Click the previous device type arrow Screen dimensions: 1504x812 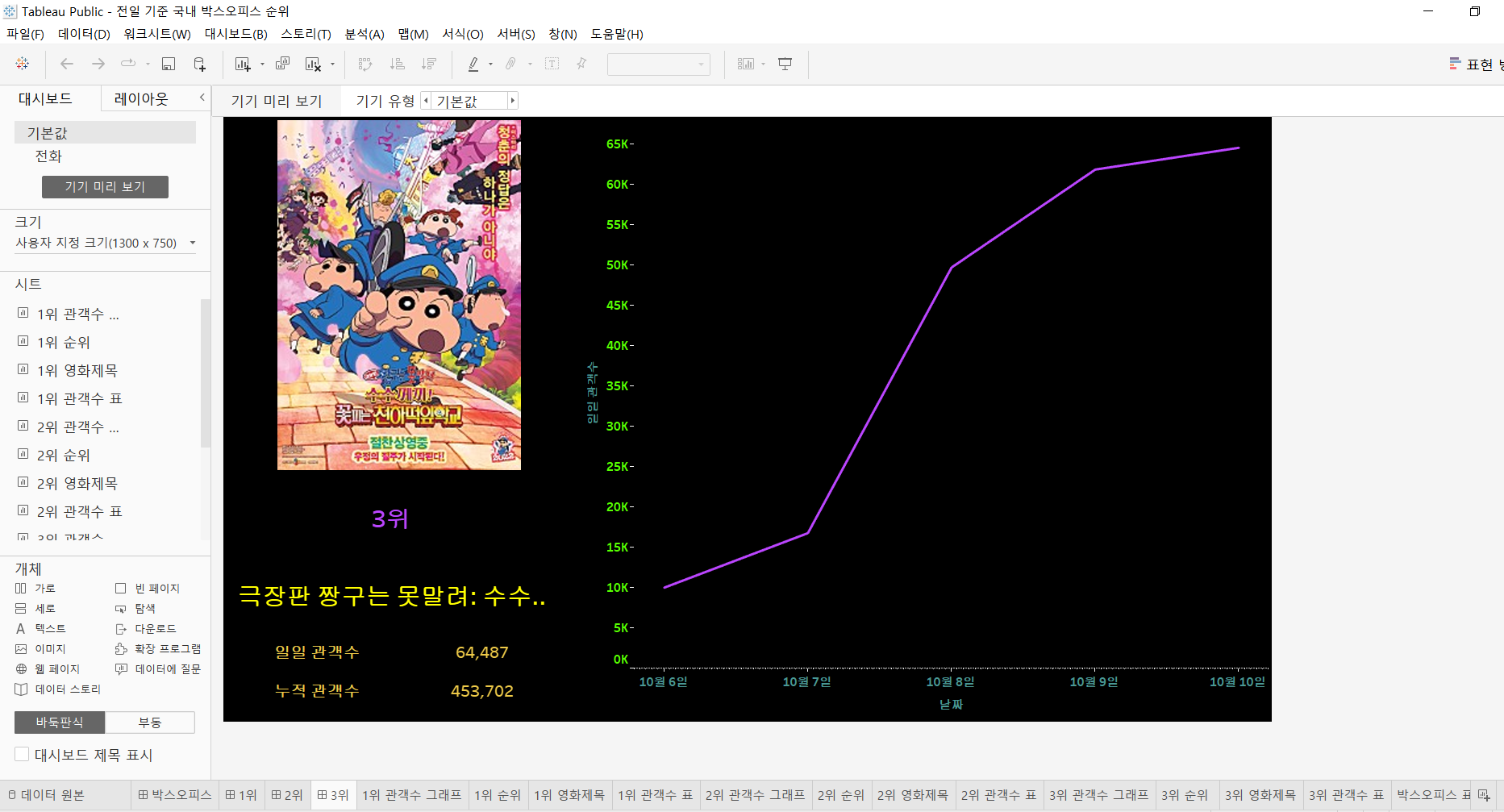tap(426, 101)
